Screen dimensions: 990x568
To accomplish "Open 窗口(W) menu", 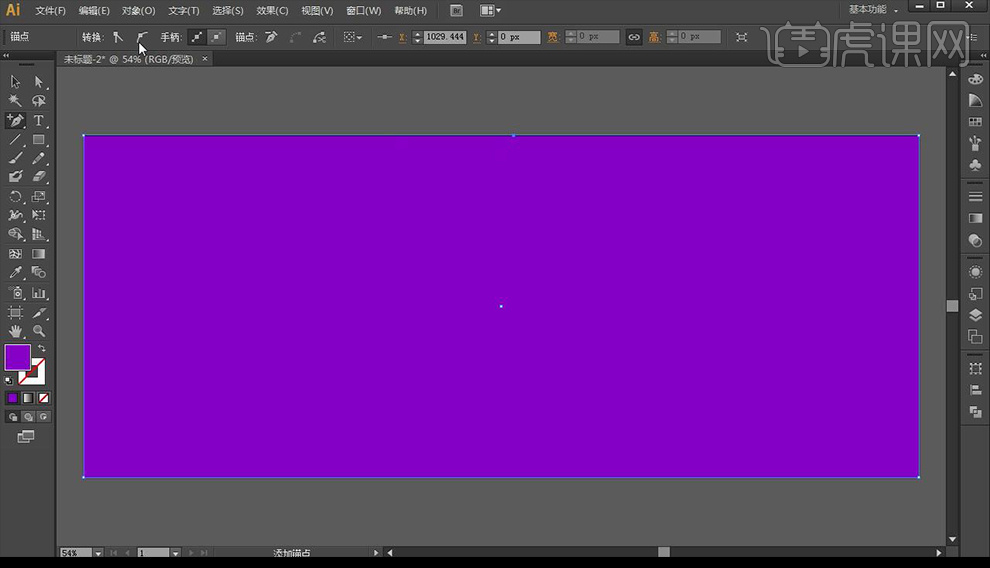I will click(x=364, y=11).
